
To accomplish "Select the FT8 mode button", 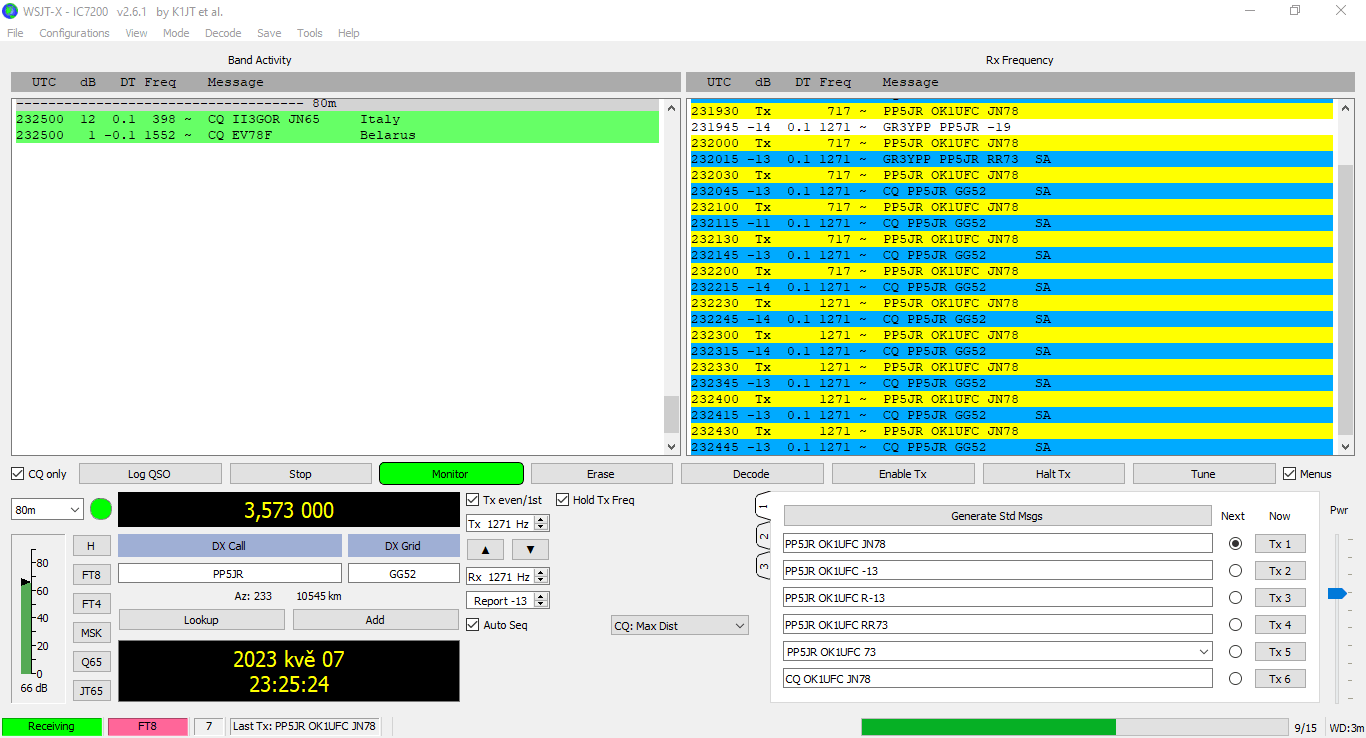I will 91,575.
